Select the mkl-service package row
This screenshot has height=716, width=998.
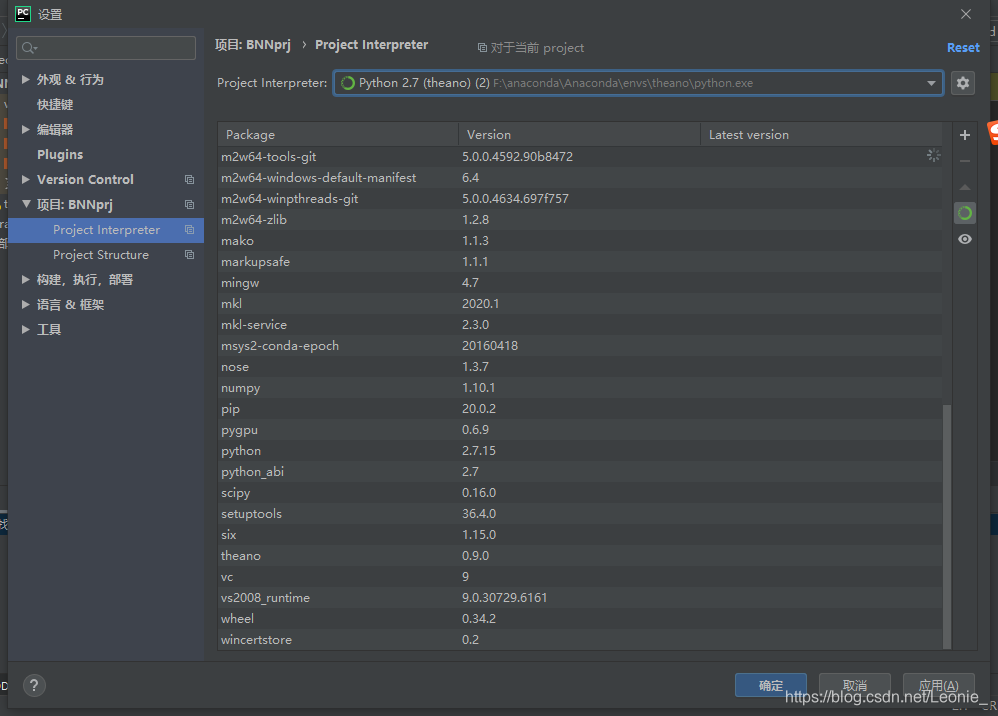(x=580, y=325)
